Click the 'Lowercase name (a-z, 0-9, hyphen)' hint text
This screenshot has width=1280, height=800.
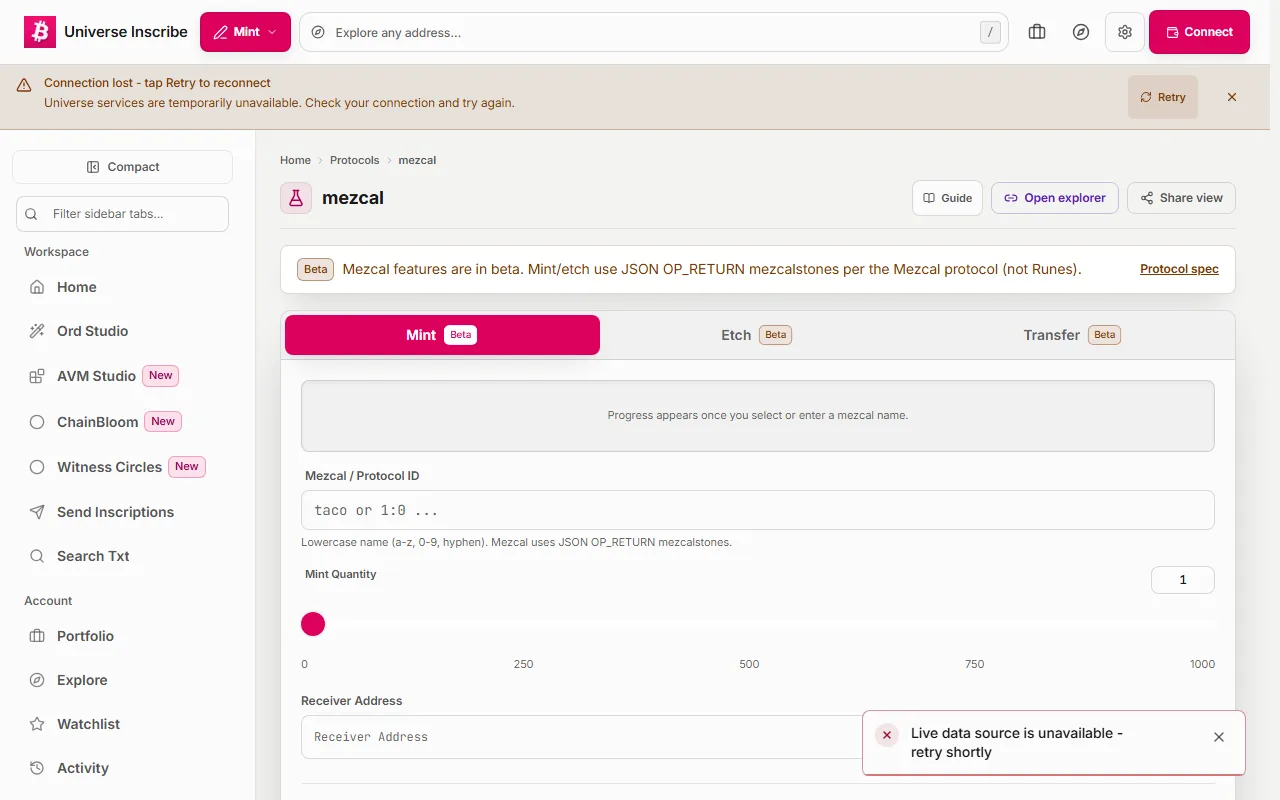pyautogui.click(x=516, y=542)
